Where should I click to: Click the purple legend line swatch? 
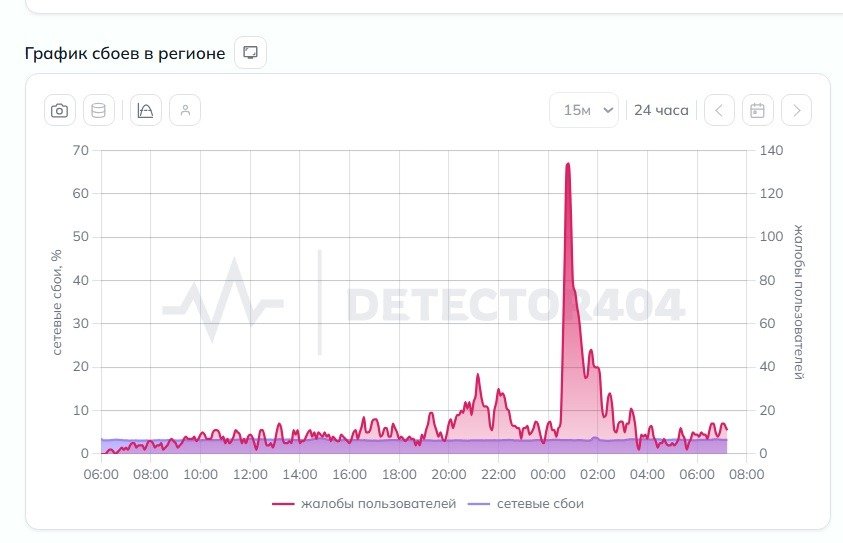[479, 504]
